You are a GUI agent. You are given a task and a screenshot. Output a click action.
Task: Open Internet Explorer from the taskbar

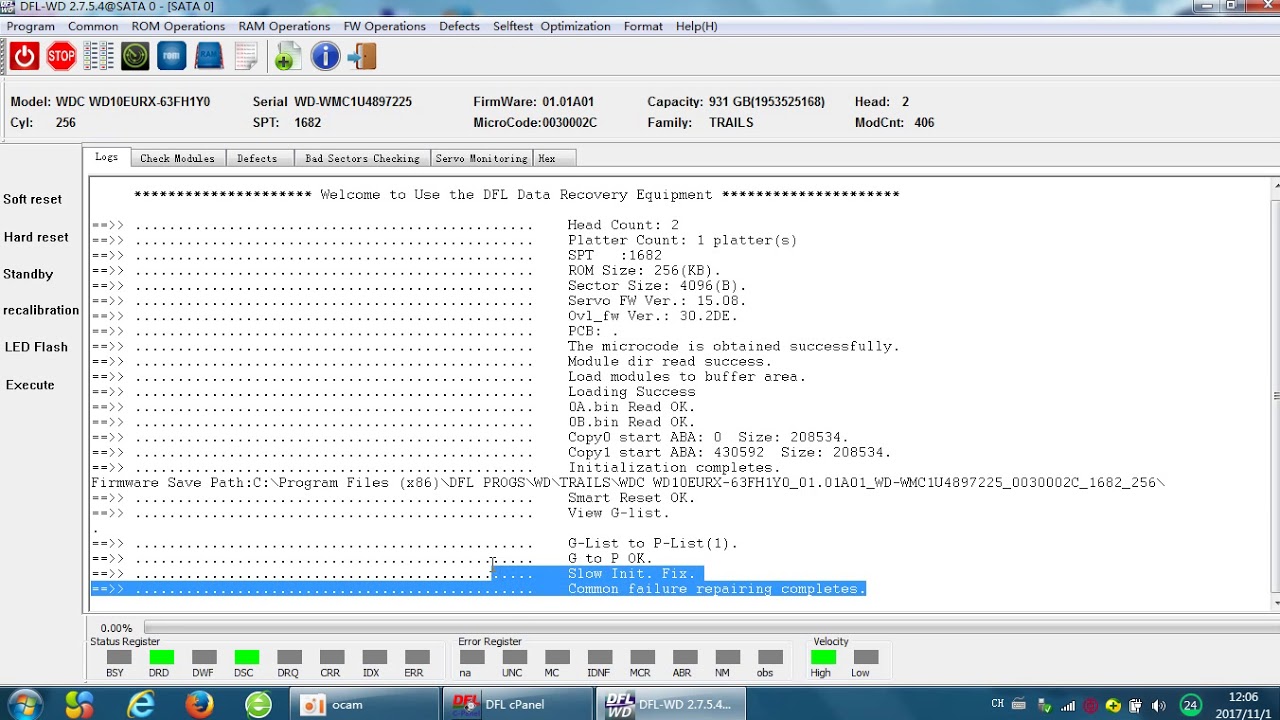[141, 704]
